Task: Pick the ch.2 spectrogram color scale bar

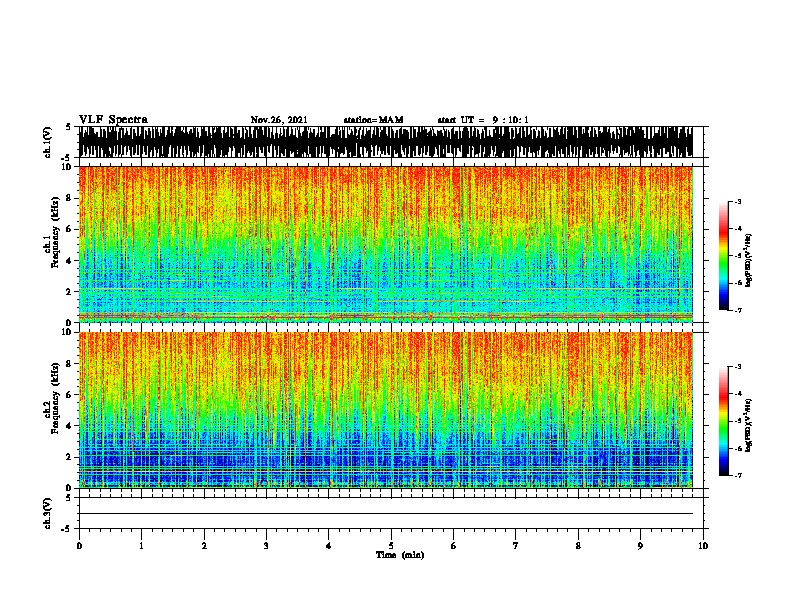Action: [723, 421]
